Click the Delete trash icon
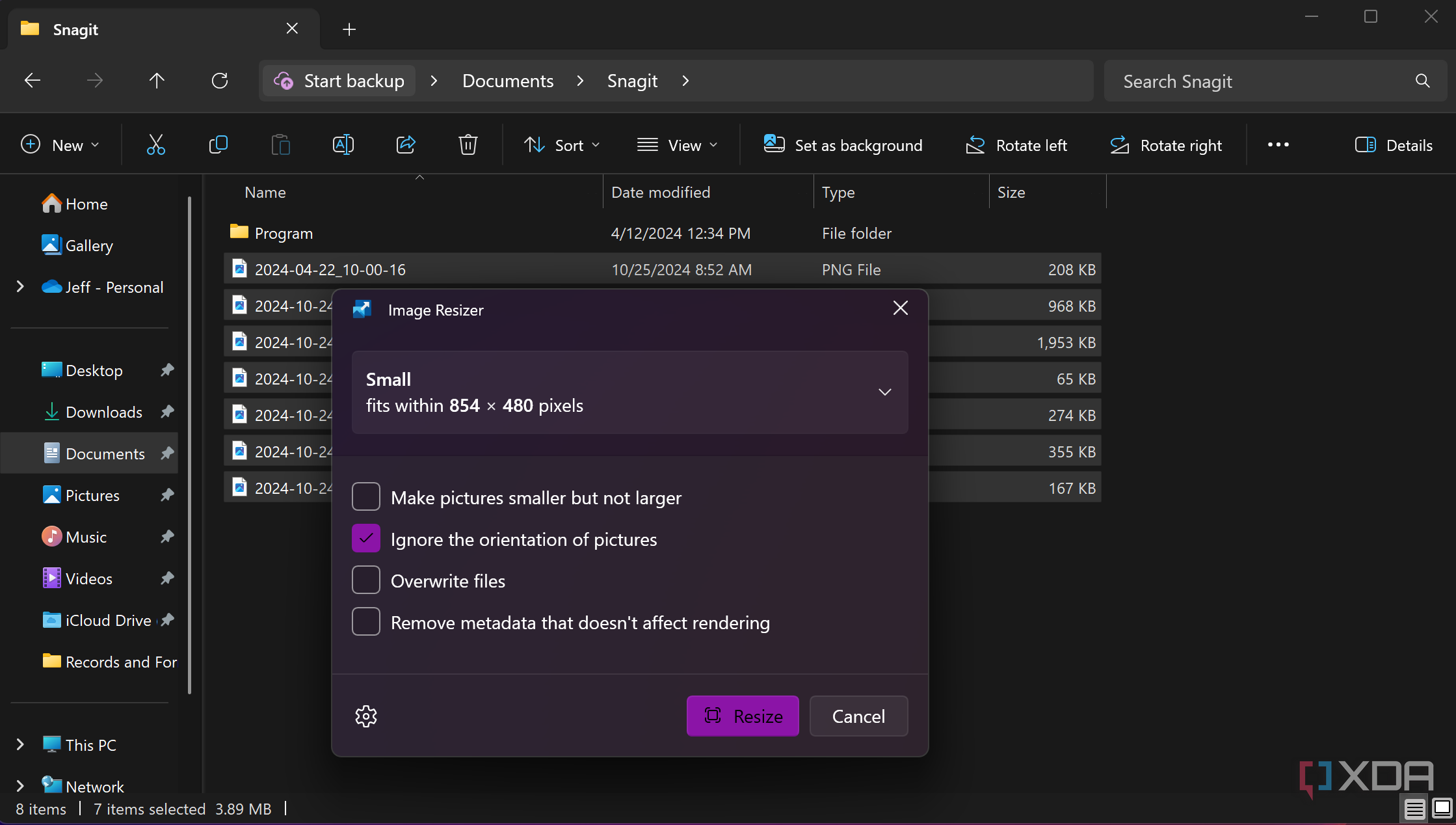1456x825 pixels. (x=468, y=144)
